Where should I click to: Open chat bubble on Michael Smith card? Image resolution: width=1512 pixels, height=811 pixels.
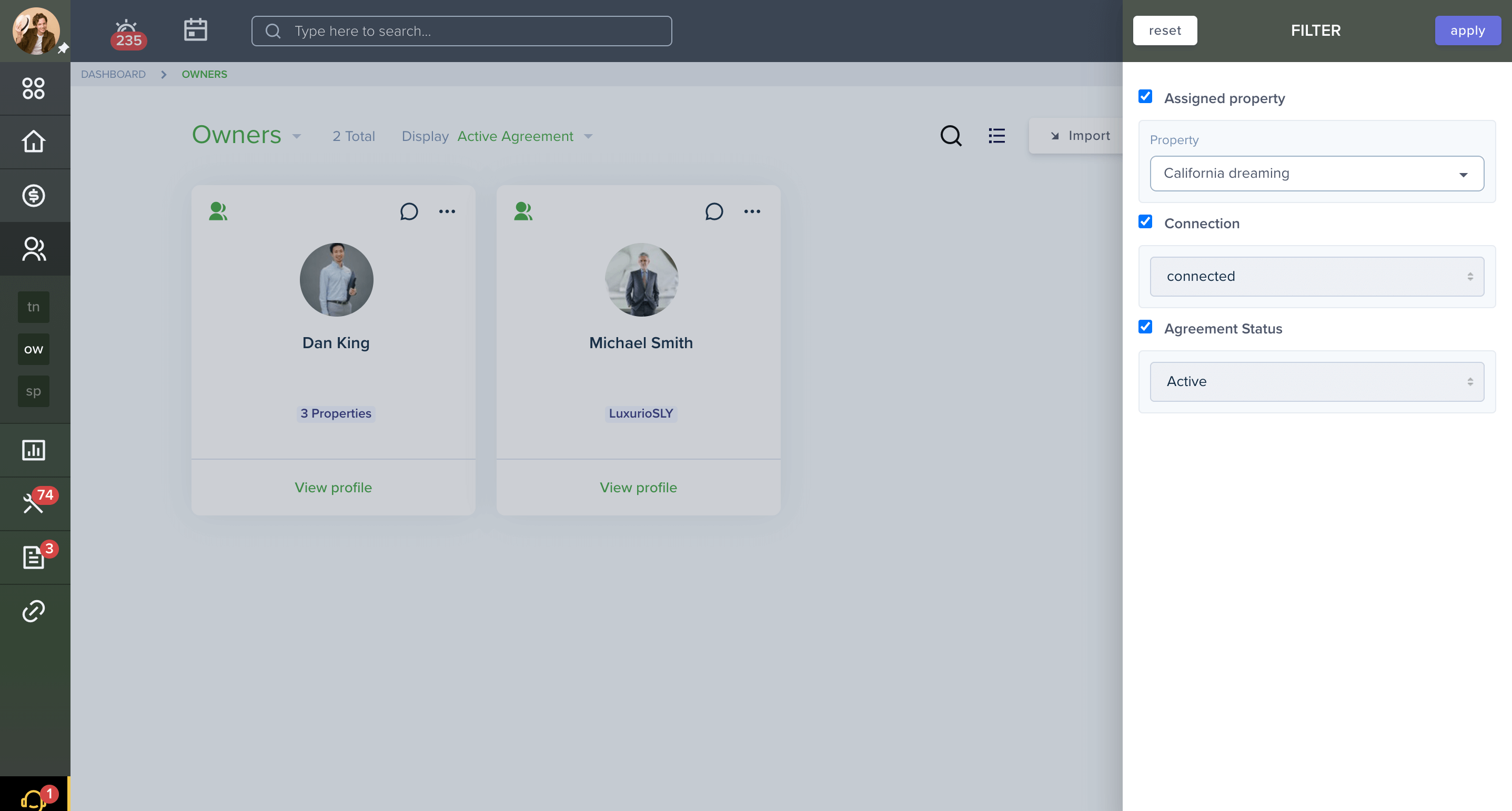click(x=714, y=211)
